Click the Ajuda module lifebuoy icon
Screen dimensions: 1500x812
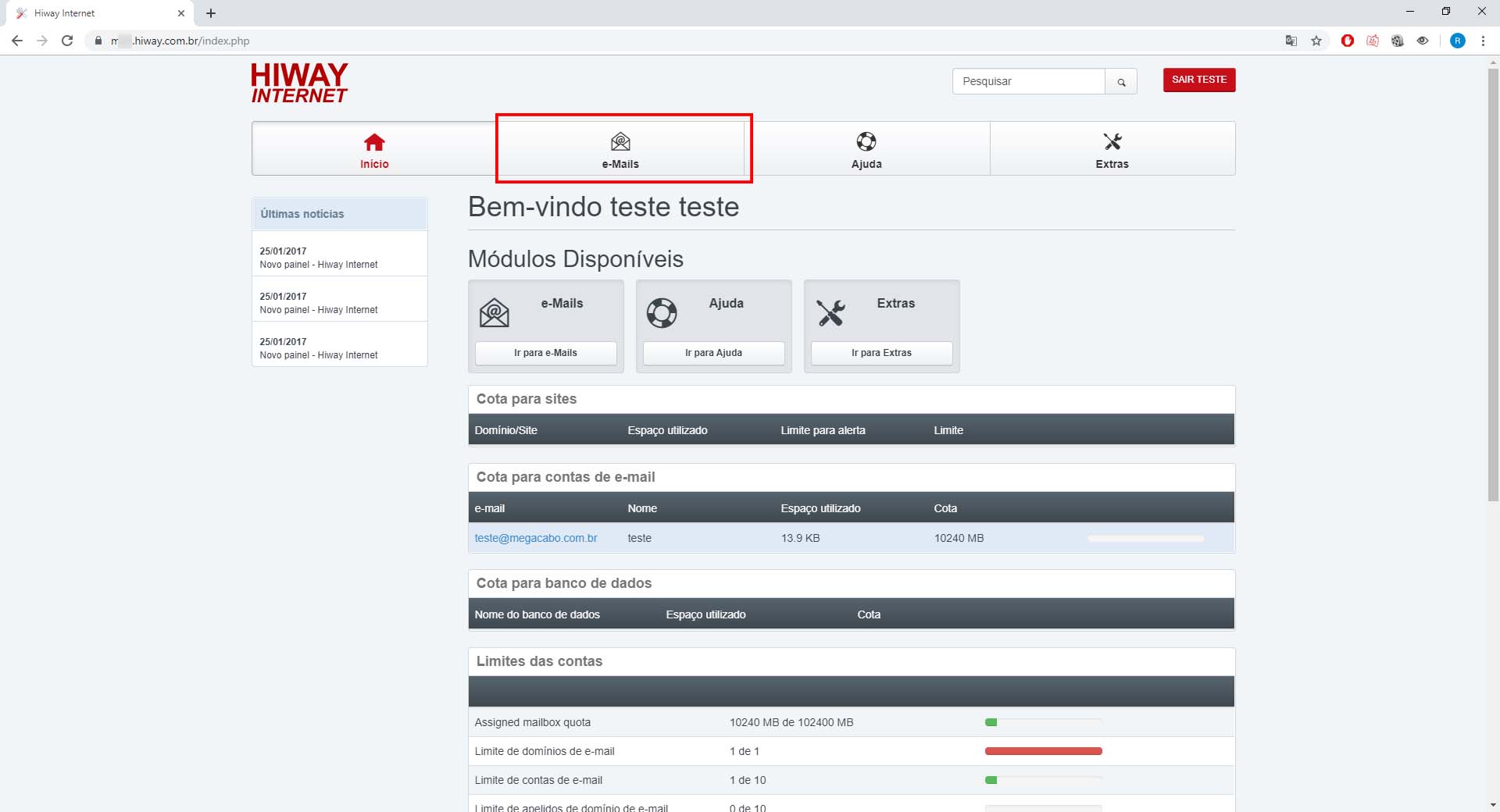(662, 312)
